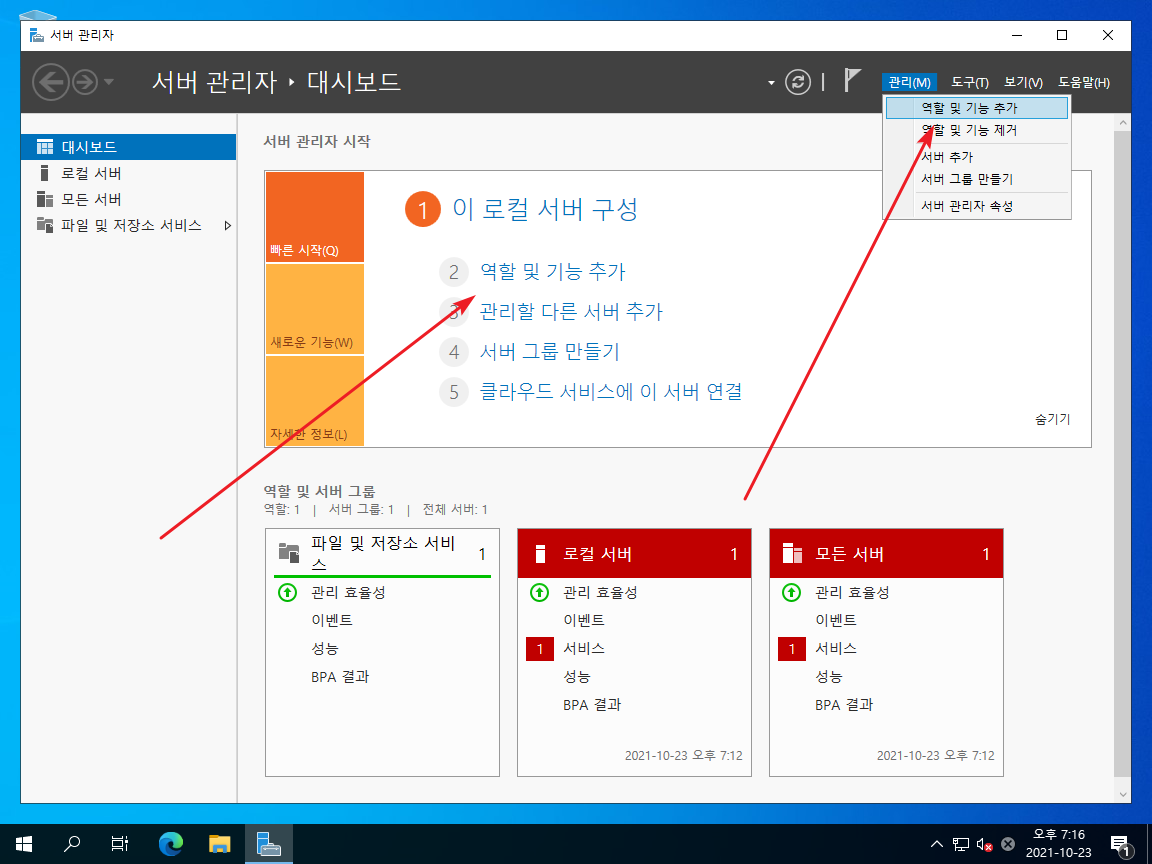Open Task View on the taskbar

[x=120, y=843]
